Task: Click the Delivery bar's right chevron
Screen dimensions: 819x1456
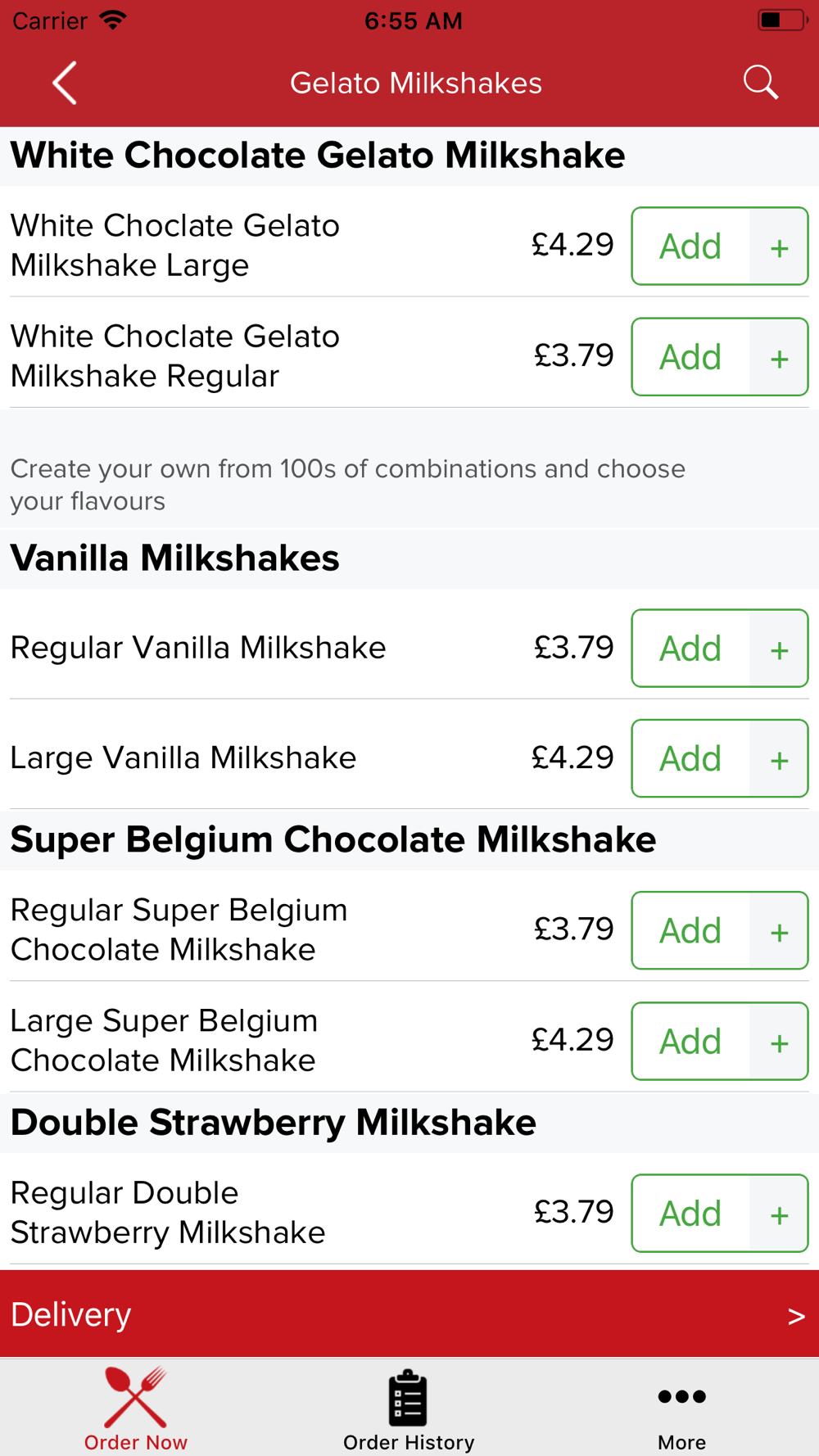Action: 795,1316
